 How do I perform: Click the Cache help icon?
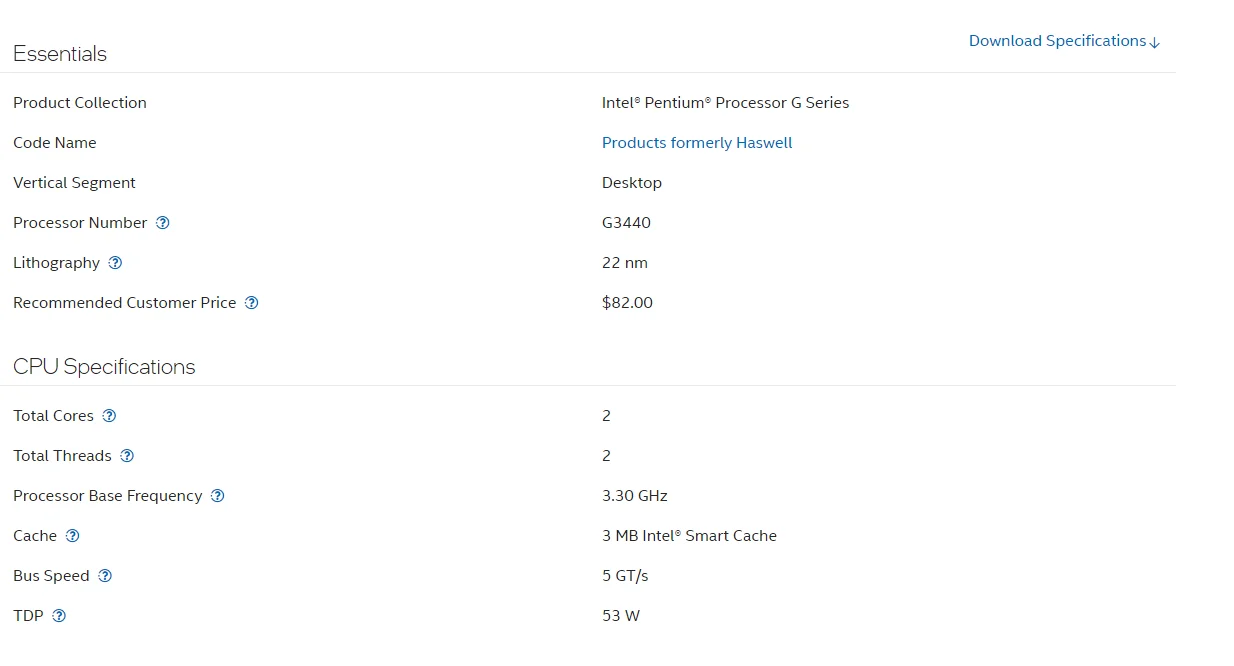(72, 536)
